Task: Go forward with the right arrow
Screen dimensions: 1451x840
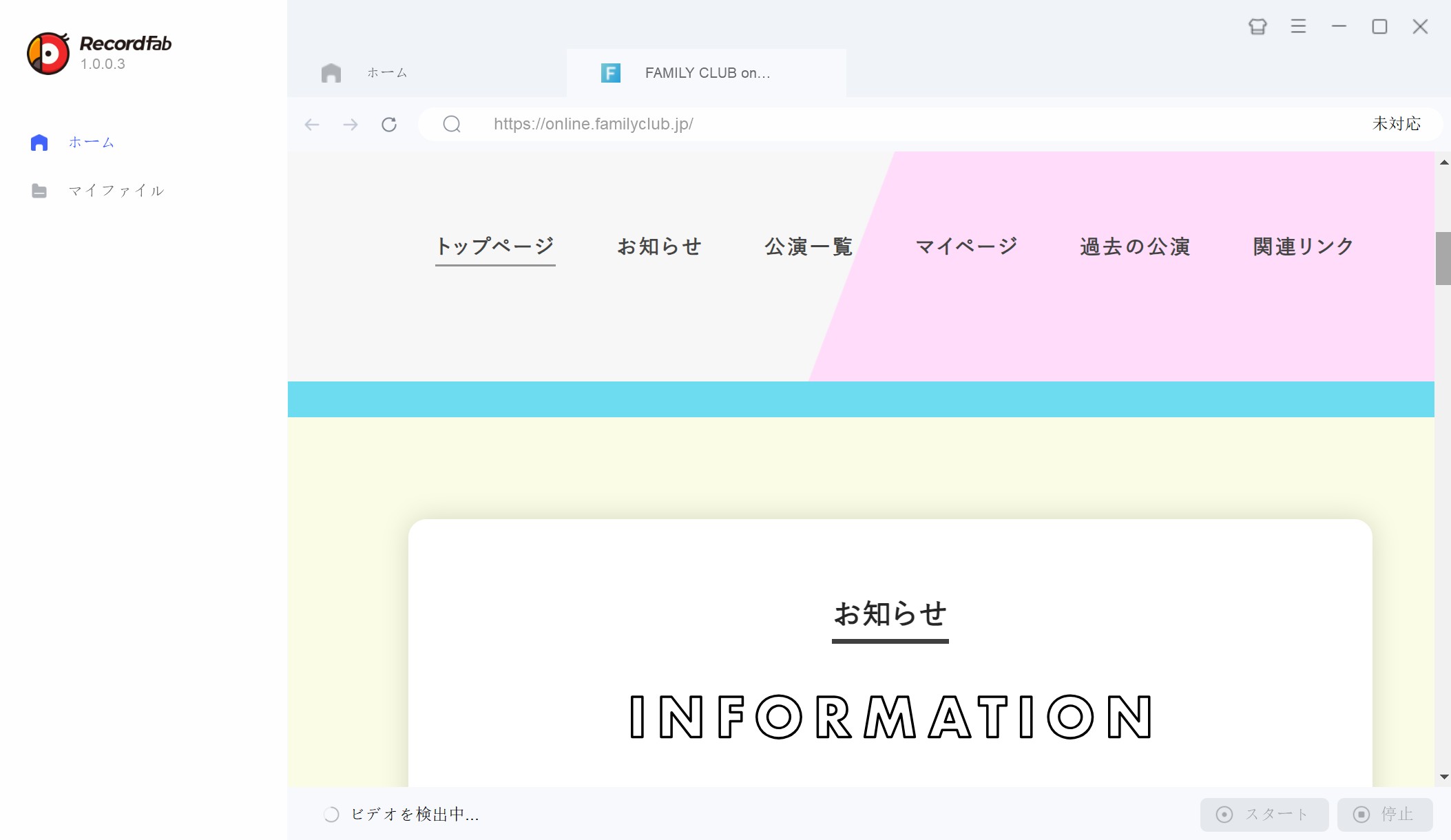Action: 351,125
